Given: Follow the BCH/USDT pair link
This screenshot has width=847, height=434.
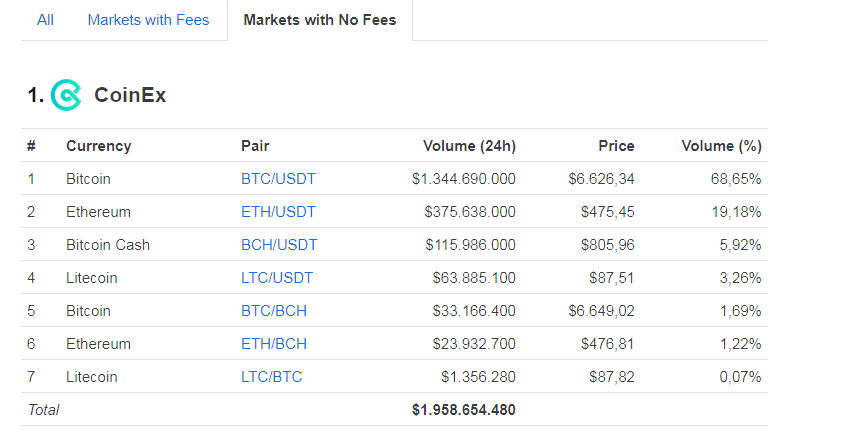Looking at the screenshot, I should coord(279,245).
